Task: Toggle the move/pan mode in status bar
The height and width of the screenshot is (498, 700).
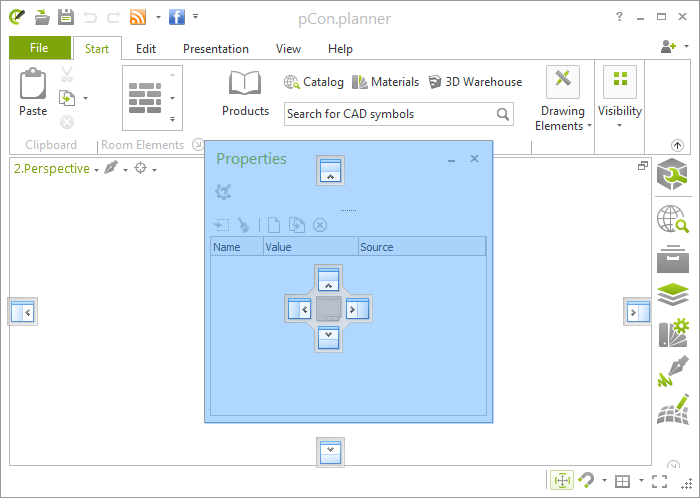Action: click(562, 481)
